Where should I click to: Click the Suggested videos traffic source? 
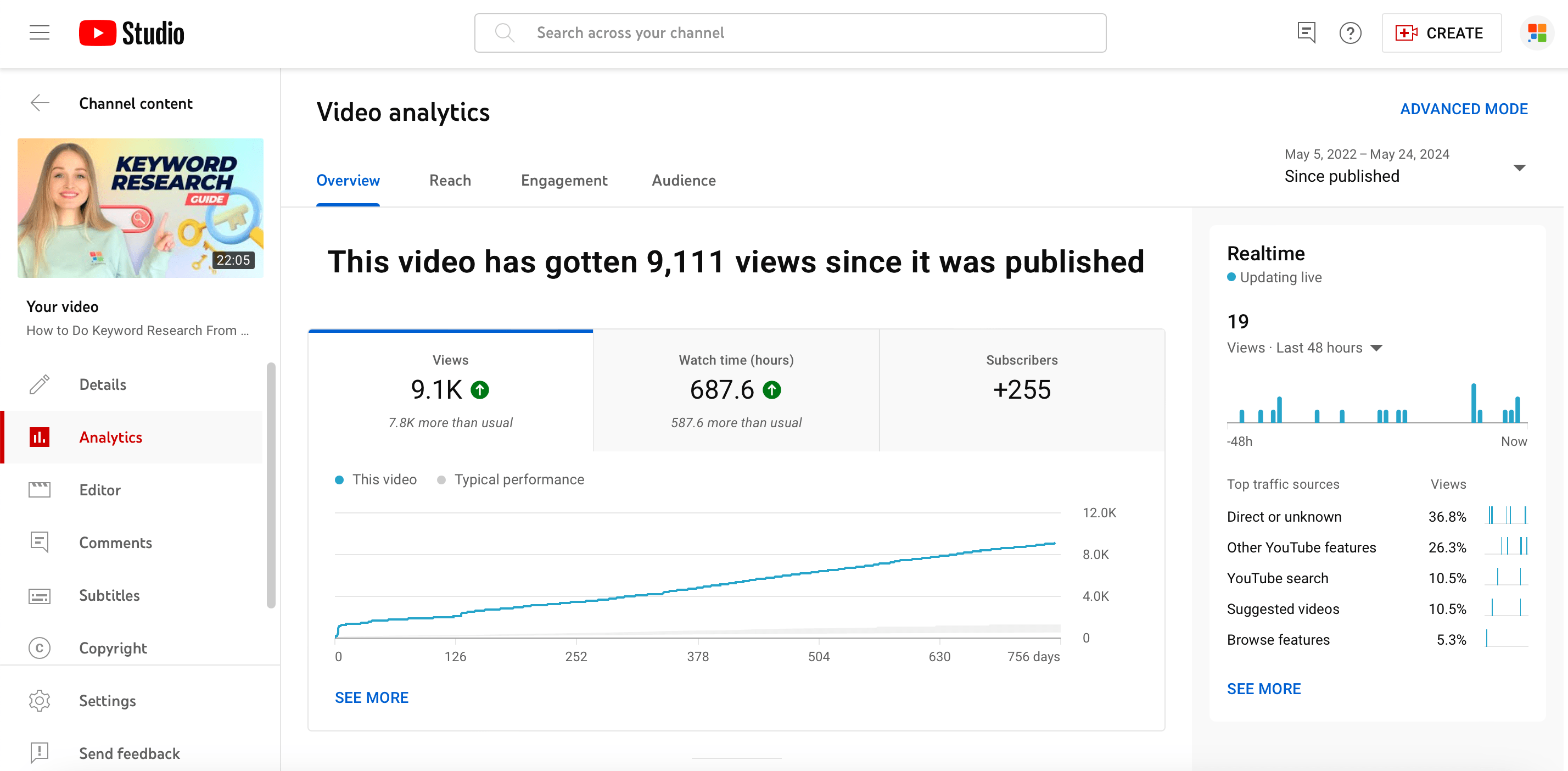[1283, 608]
